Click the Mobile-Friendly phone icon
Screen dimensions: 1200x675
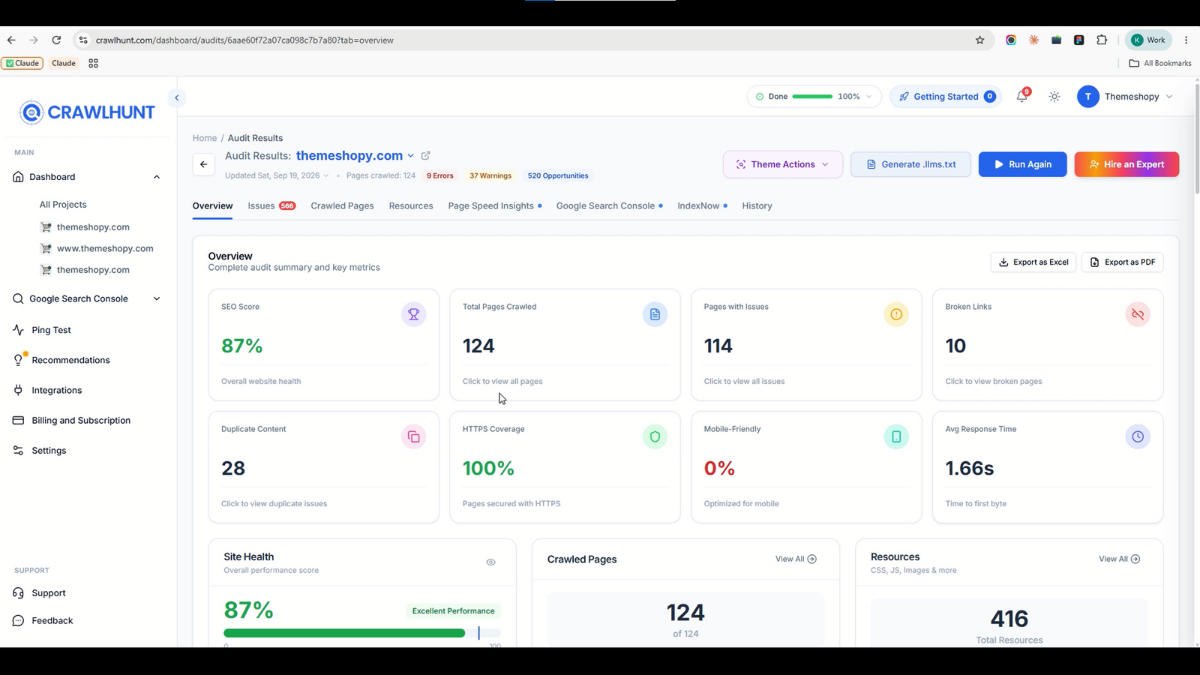(x=896, y=437)
